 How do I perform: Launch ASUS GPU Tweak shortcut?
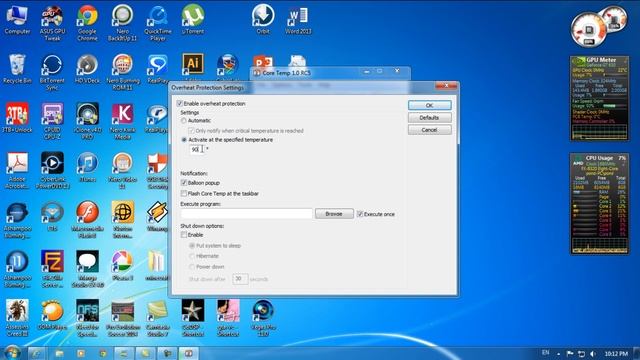52,23
